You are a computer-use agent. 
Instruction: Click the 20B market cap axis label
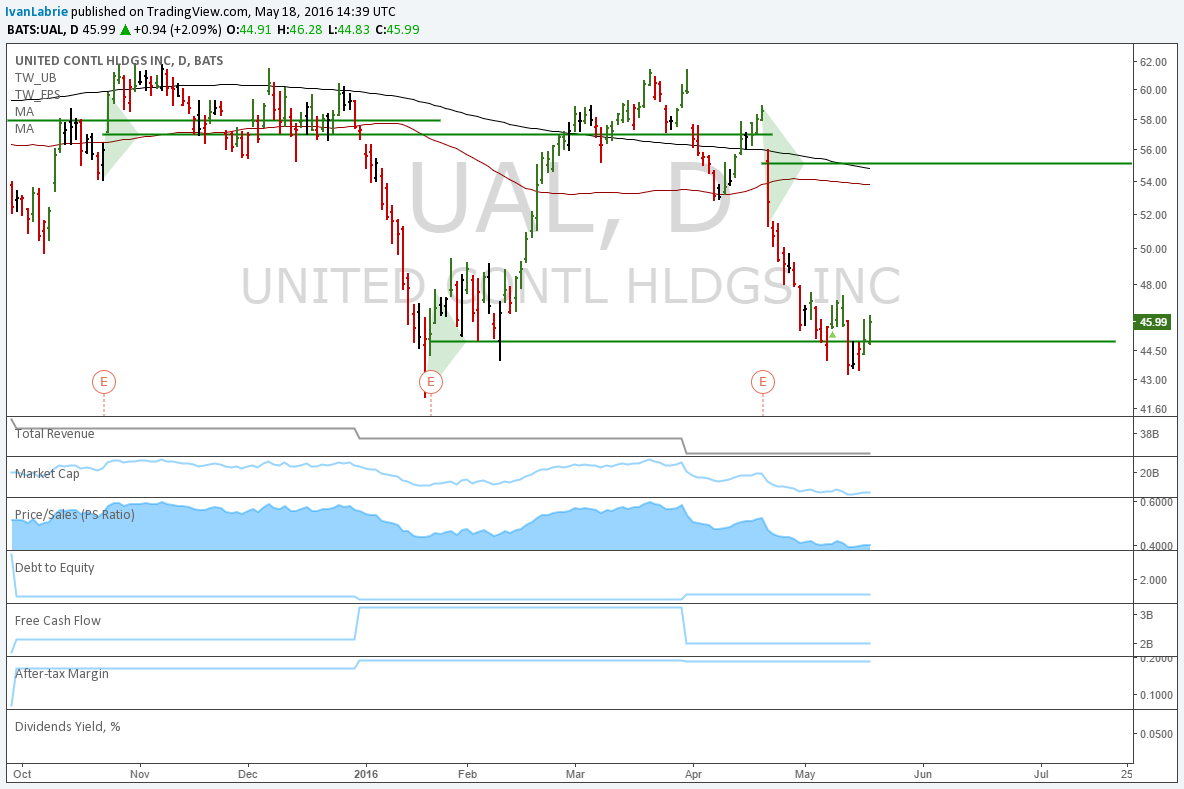click(x=1149, y=473)
